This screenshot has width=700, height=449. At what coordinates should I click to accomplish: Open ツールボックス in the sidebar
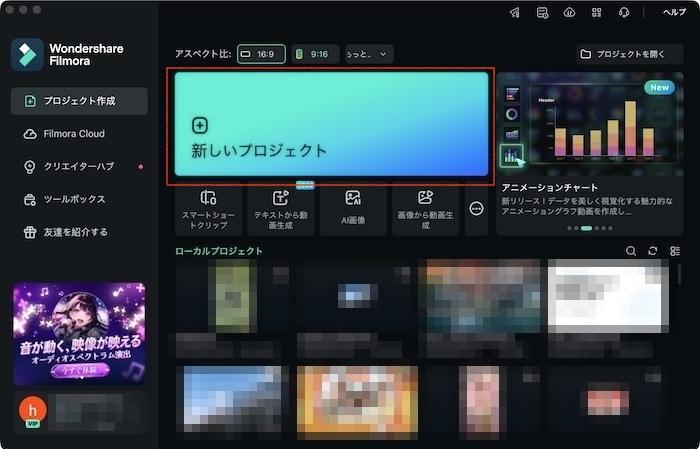point(79,199)
